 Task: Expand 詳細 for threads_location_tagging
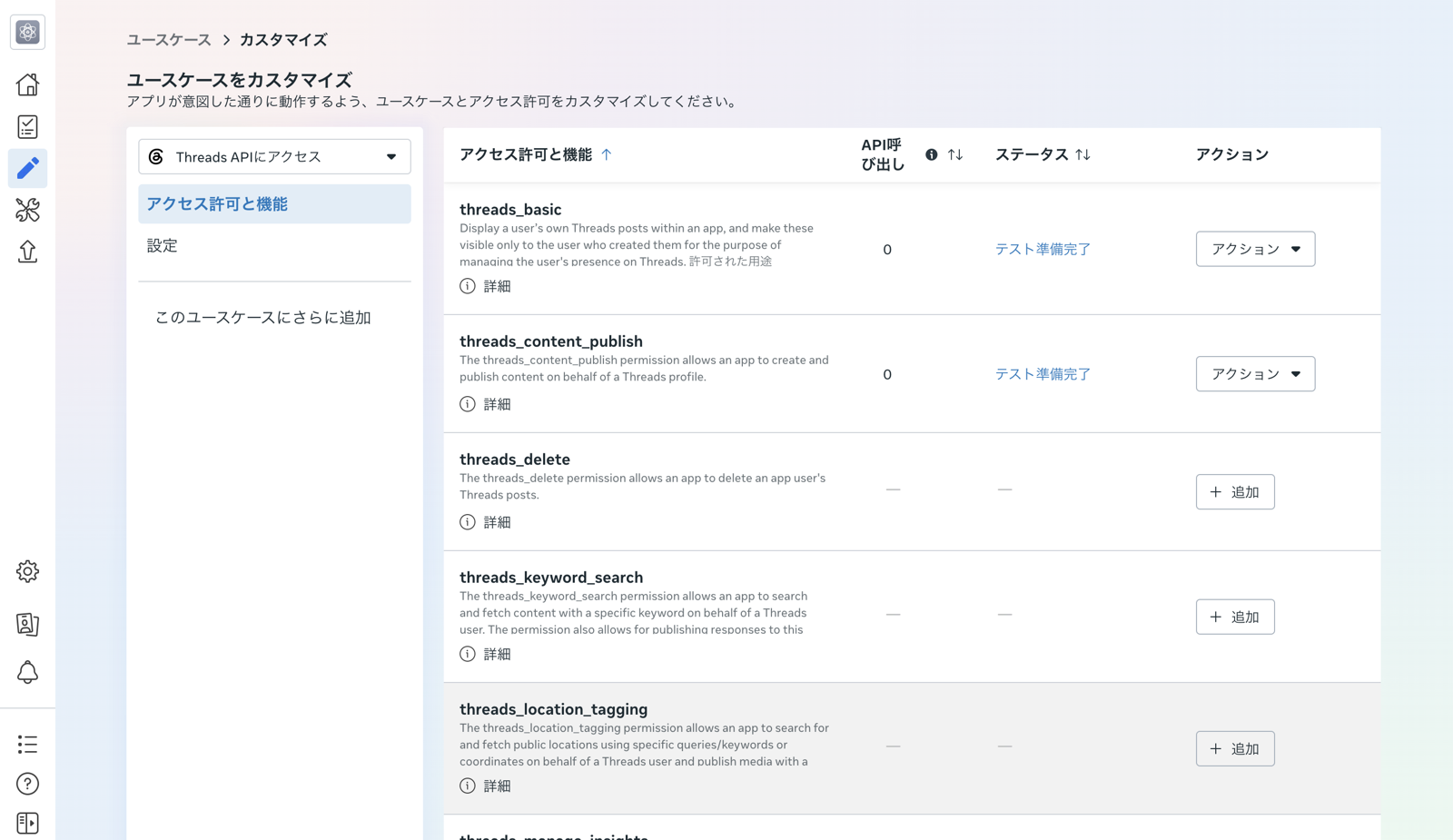point(486,786)
